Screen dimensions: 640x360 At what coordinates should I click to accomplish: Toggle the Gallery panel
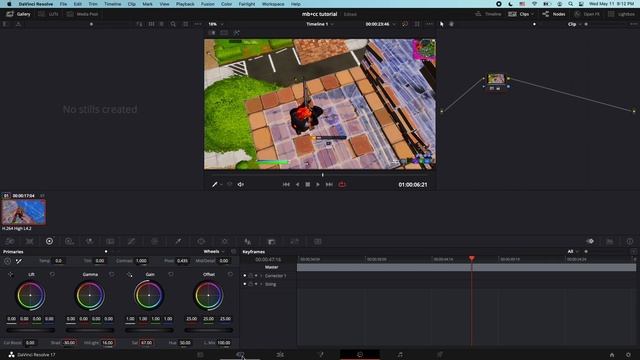point(18,14)
